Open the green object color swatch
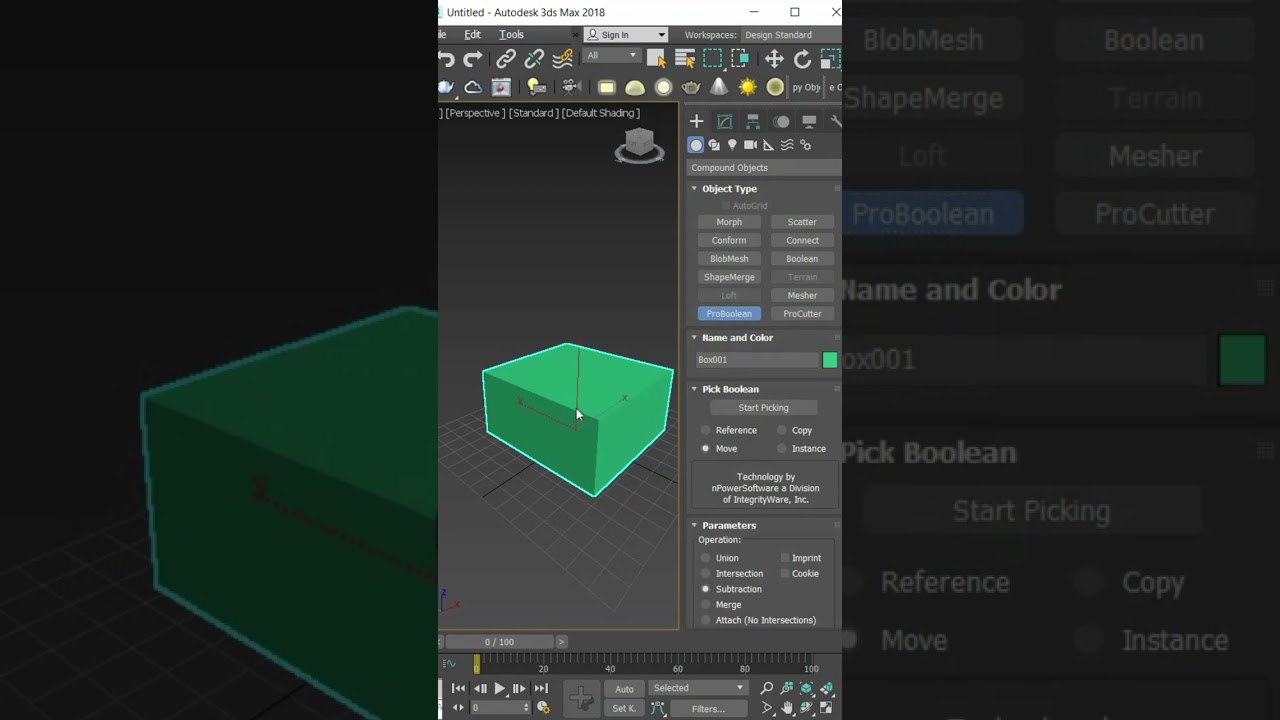The image size is (1280, 720). pyautogui.click(x=830, y=360)
